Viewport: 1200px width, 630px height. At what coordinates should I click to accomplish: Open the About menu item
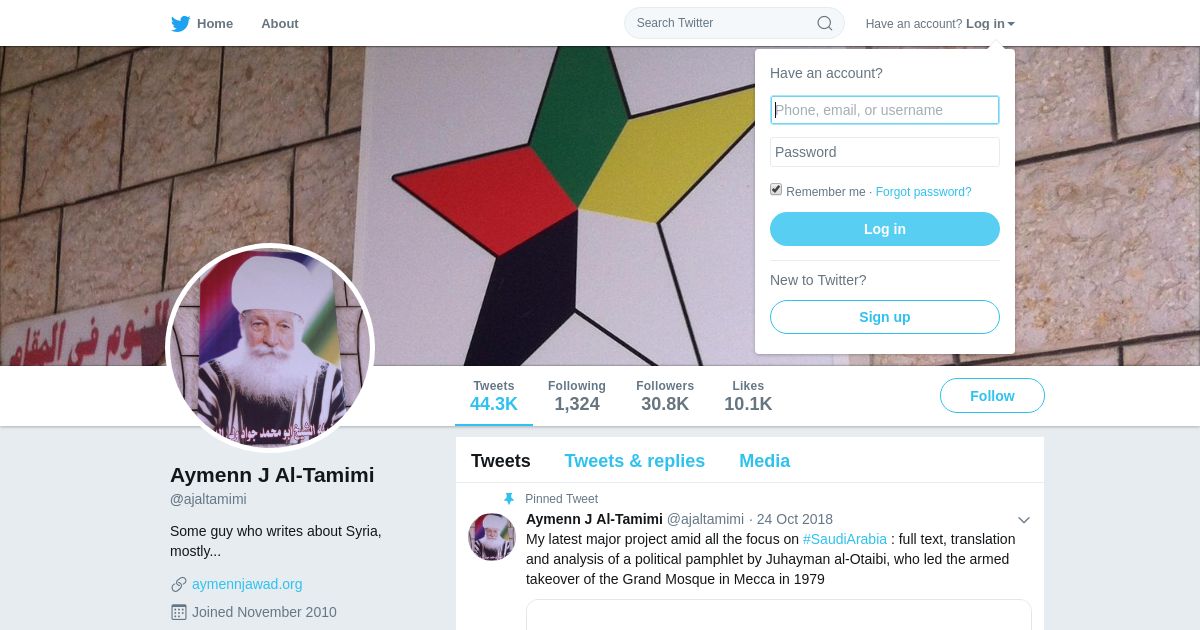tap(280, 24)
